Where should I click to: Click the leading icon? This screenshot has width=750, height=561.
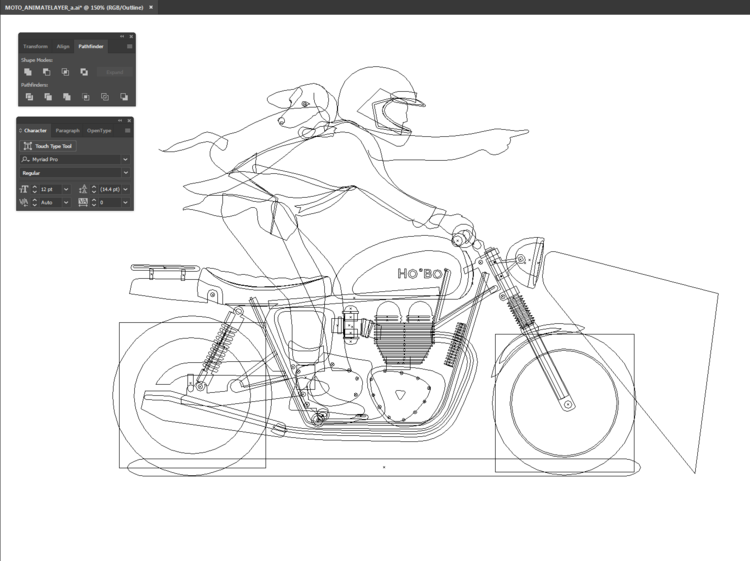[83, 189]
